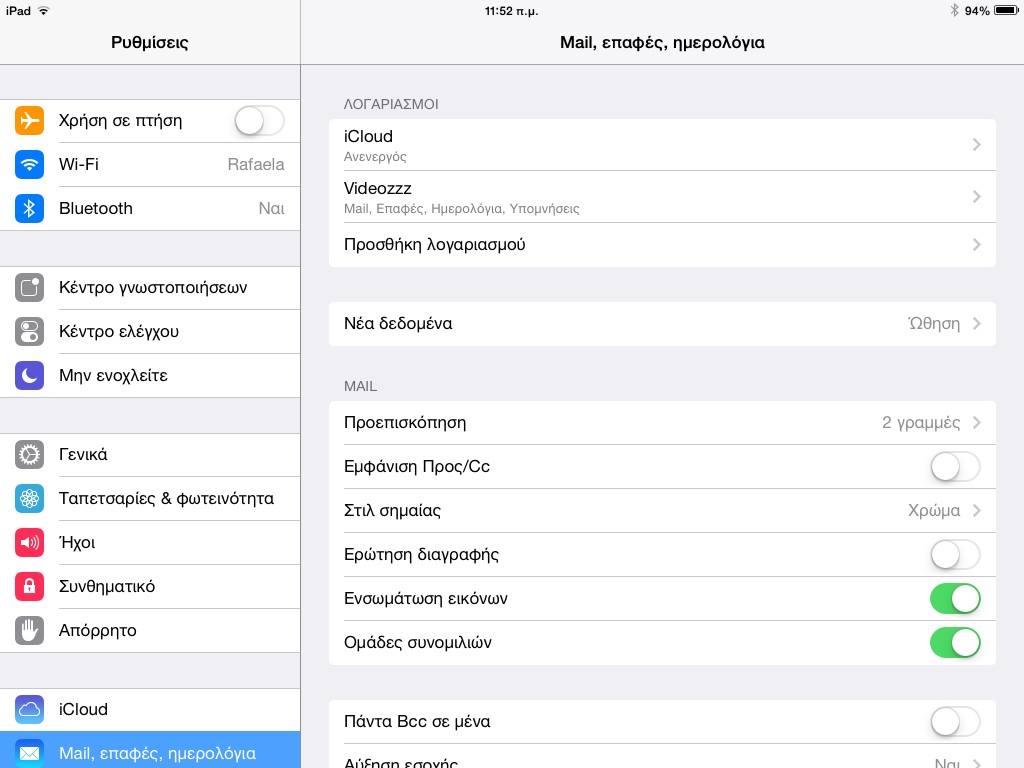
Task: Open Ταπετσαρίες & φωτεινότητα settings
Action: (x=150, y=499)
